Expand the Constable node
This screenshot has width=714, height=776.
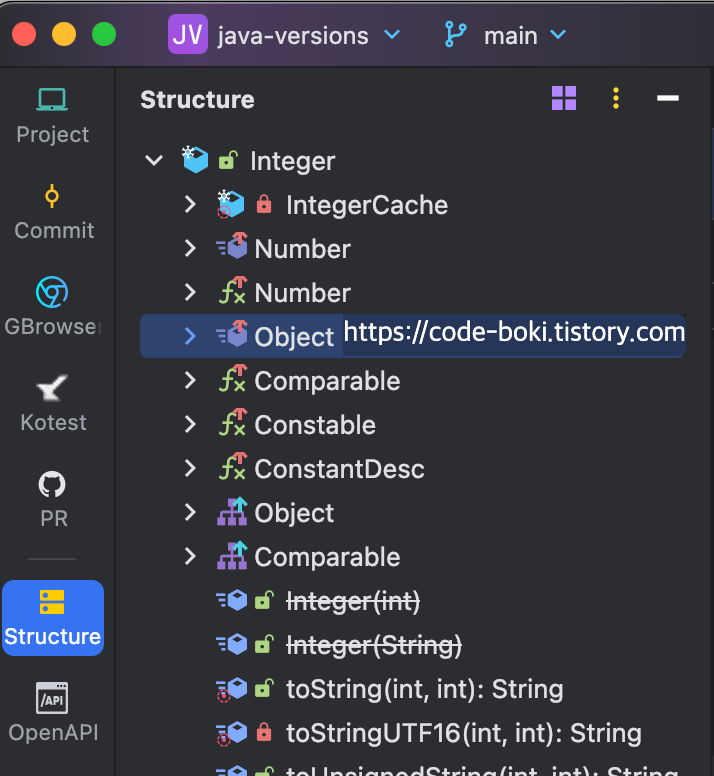(190, 425)
